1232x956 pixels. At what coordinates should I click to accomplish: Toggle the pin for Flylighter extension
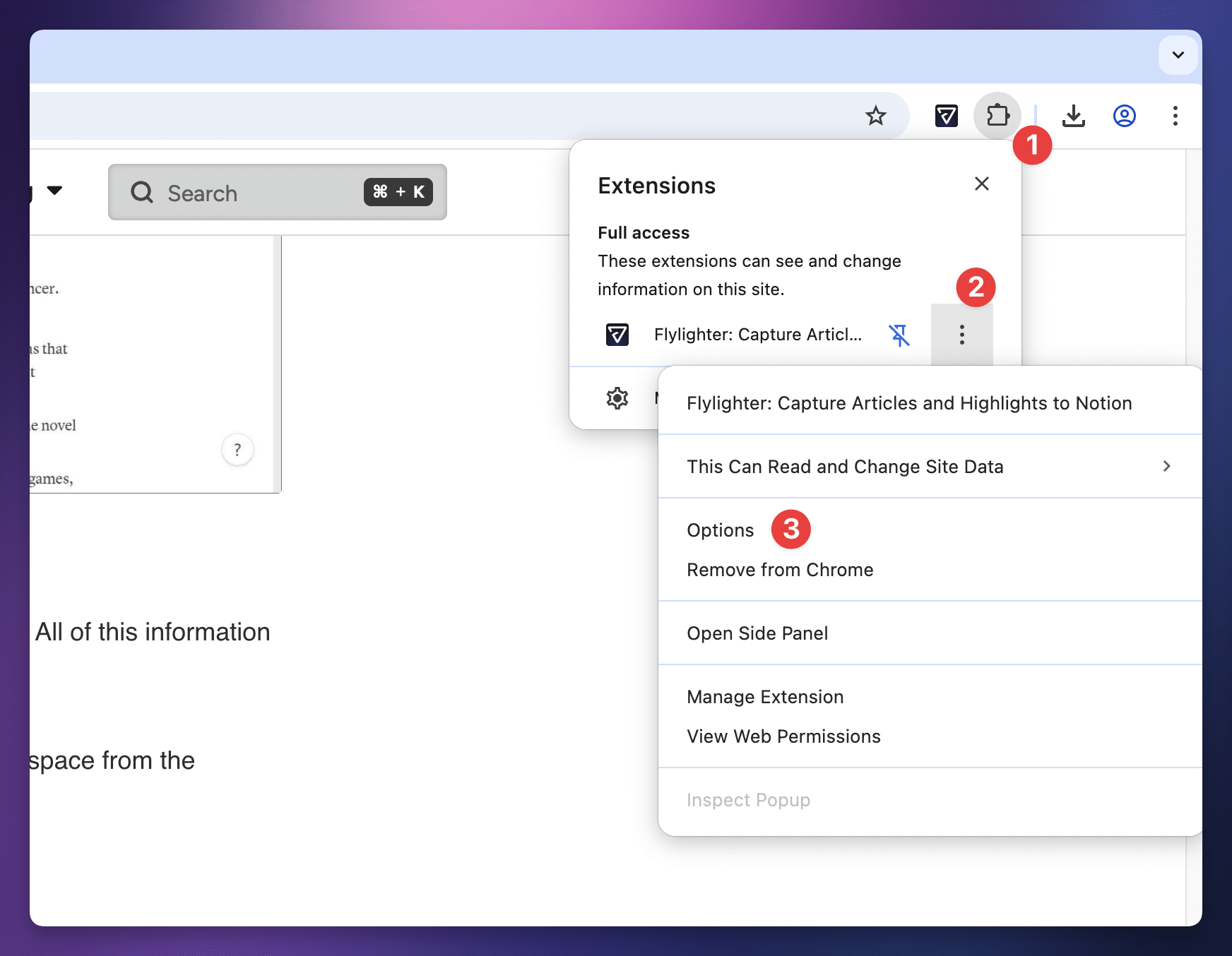(x=899, y=335)
